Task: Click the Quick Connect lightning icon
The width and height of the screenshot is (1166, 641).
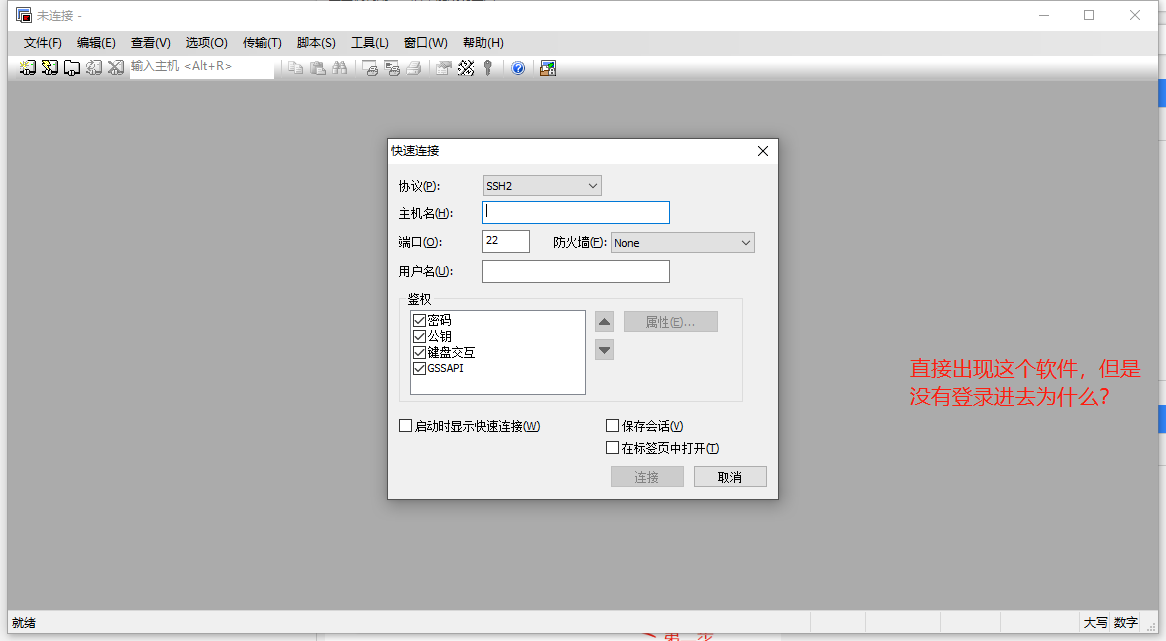Action: coord(50,68)
